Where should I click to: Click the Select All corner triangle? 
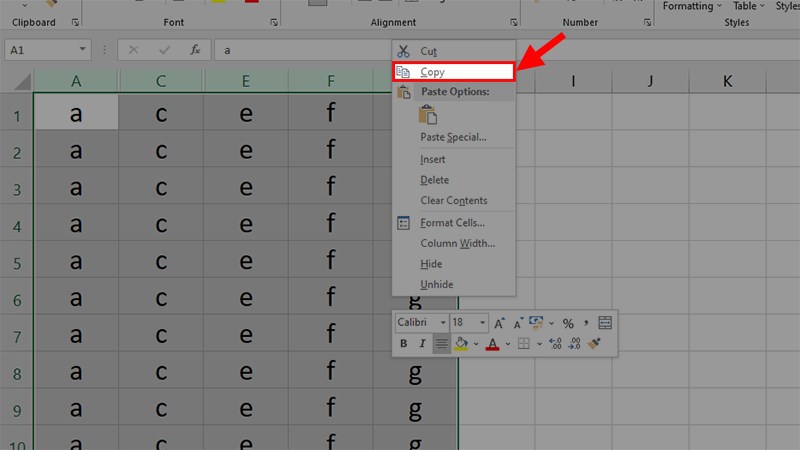point(22,81)
